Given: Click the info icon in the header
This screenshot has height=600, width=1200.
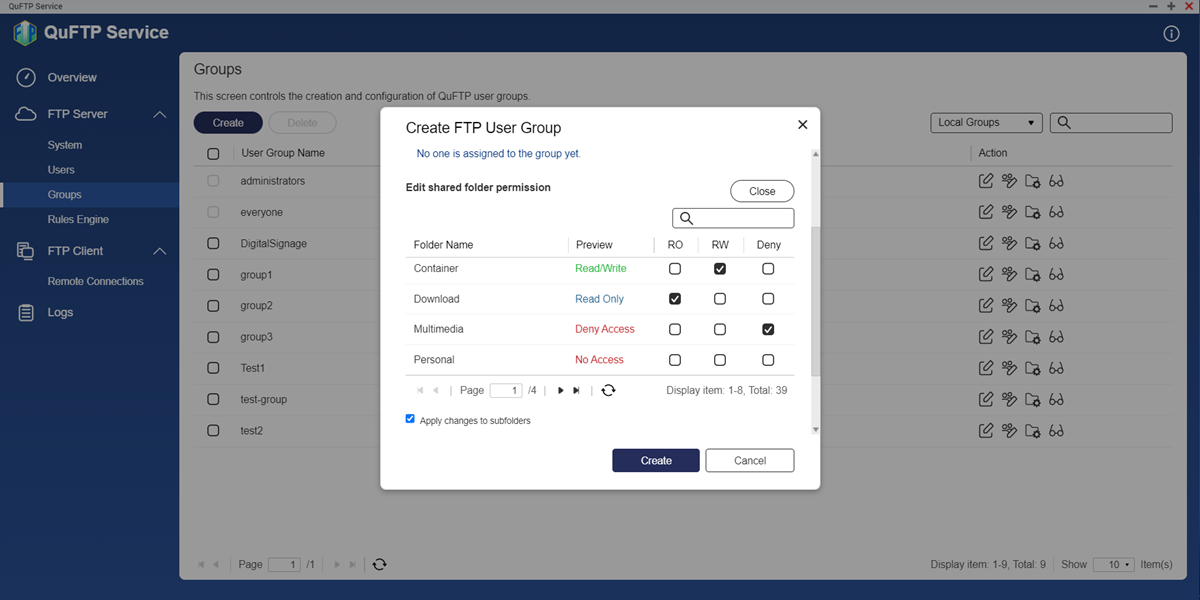Looking at the screenshot, I should 1172,34.
